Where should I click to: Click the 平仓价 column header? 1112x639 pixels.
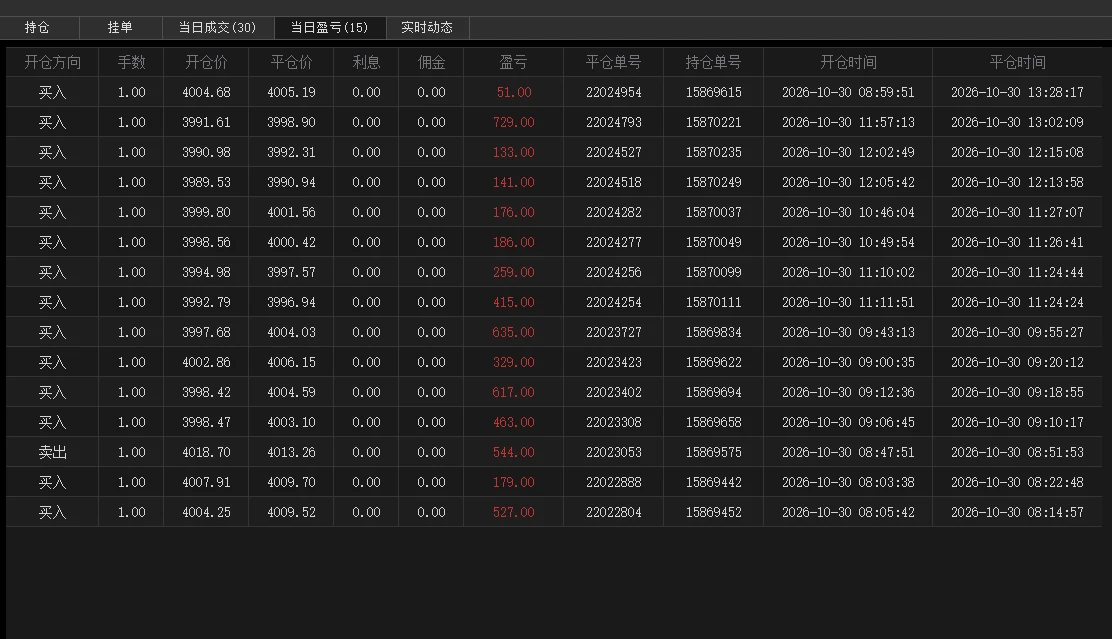(291, 62)
